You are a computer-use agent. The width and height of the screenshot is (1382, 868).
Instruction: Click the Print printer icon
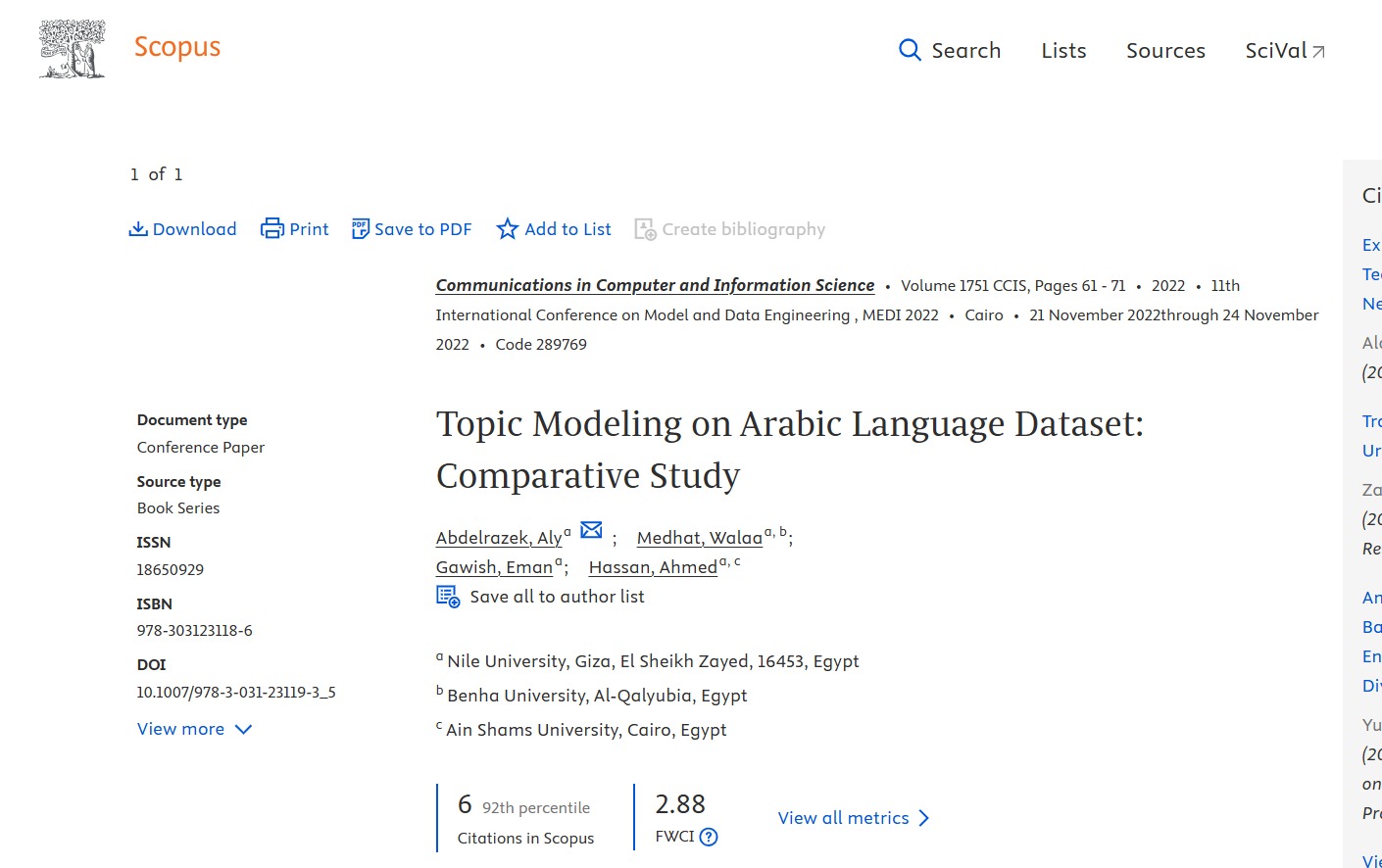point(271,229)
